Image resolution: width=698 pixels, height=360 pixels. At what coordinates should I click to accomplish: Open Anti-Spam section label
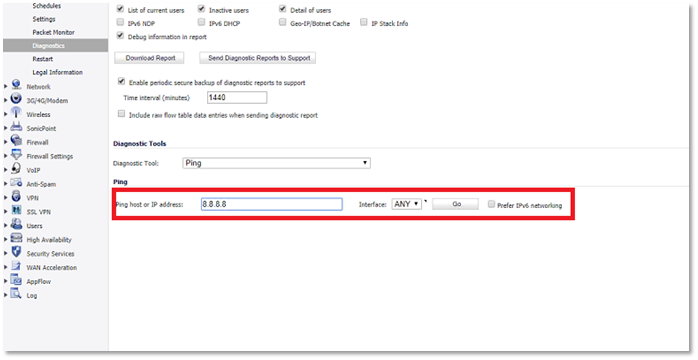[x=41, y=184]
